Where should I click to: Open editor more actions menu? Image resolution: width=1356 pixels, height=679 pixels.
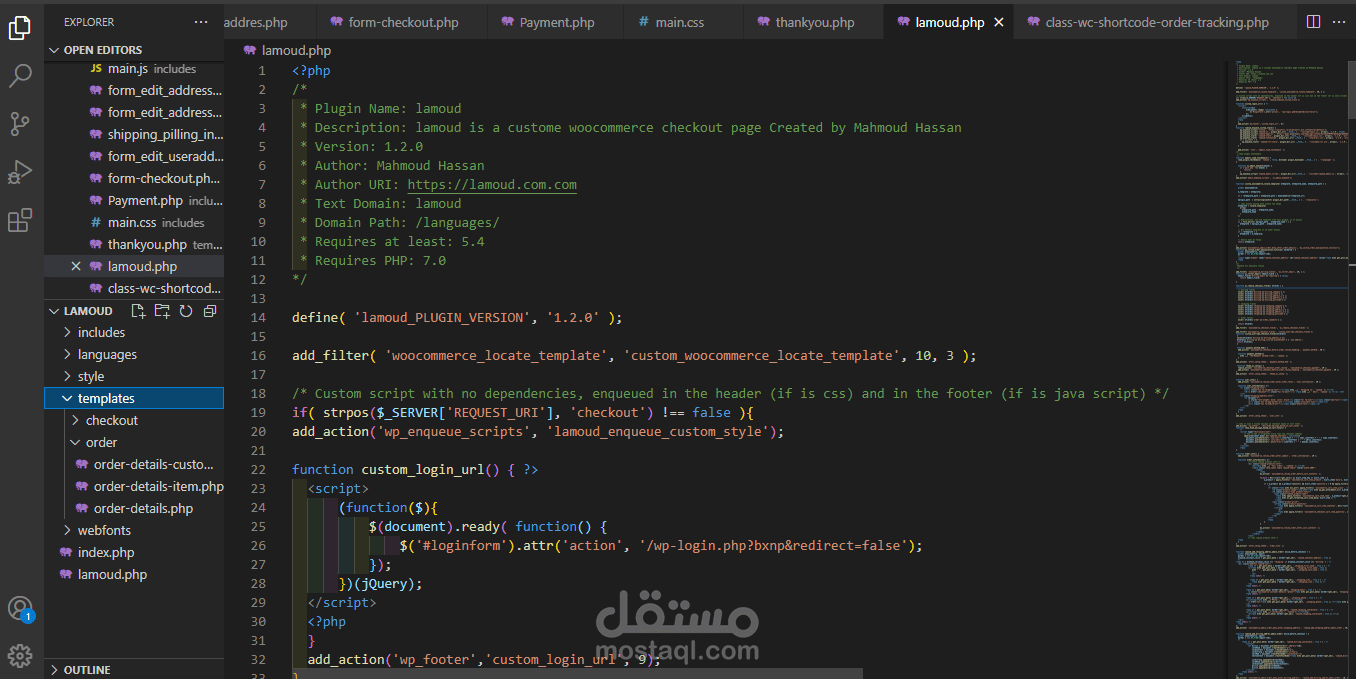(1340, 22)
